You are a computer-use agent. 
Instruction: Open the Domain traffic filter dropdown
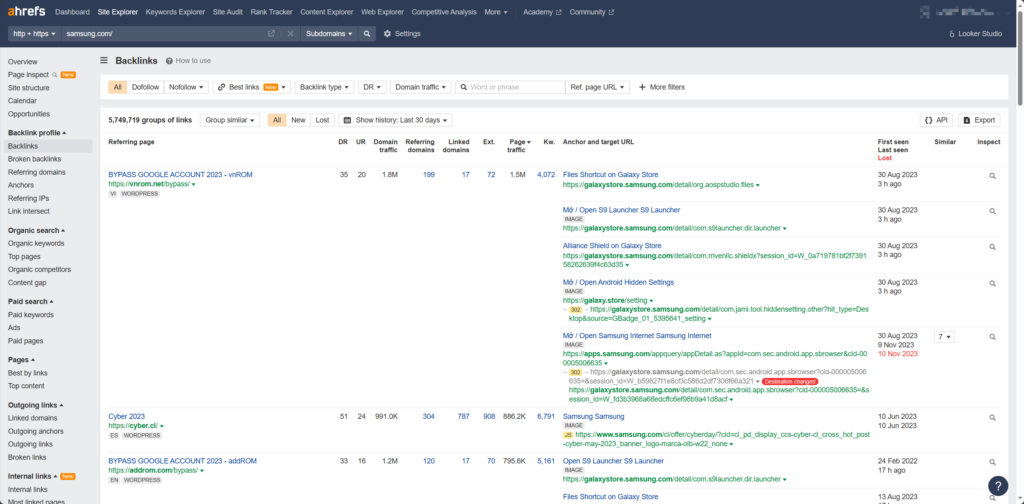coord(421,87)
